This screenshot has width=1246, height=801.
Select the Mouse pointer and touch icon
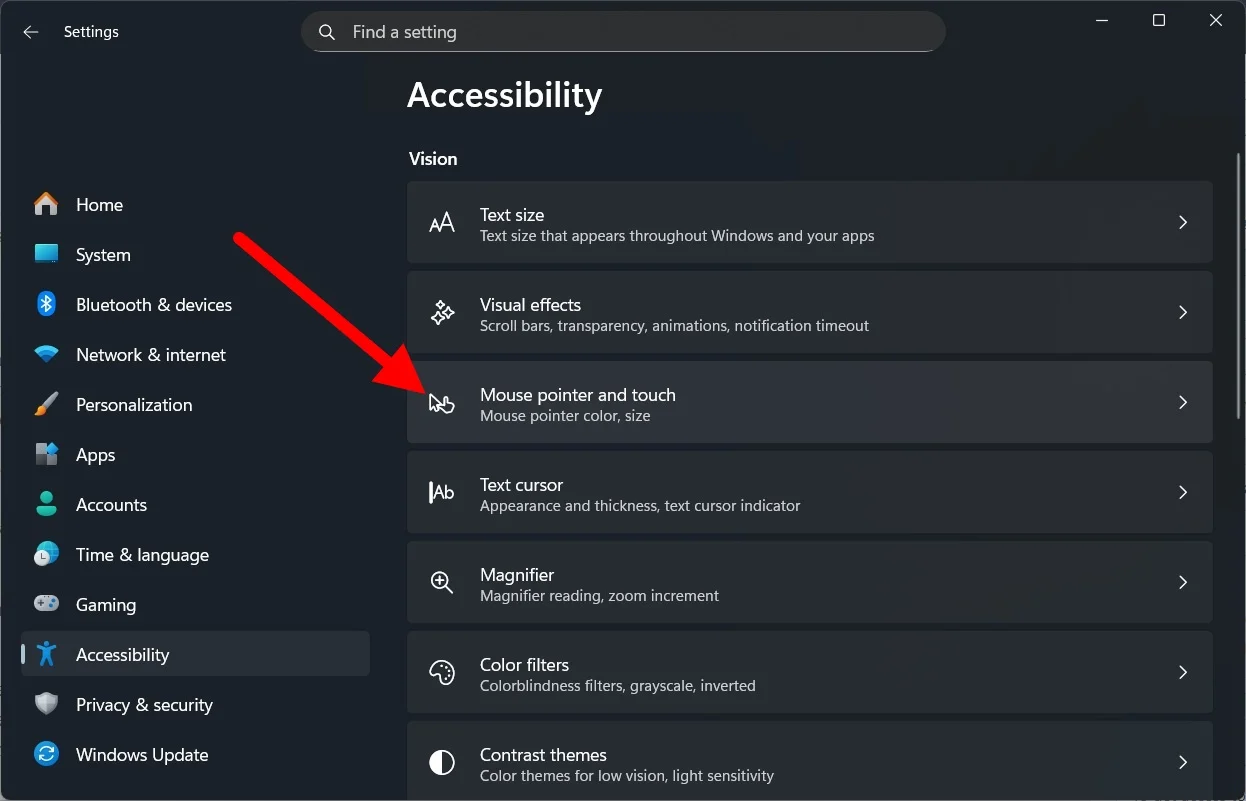coord(441,402)
